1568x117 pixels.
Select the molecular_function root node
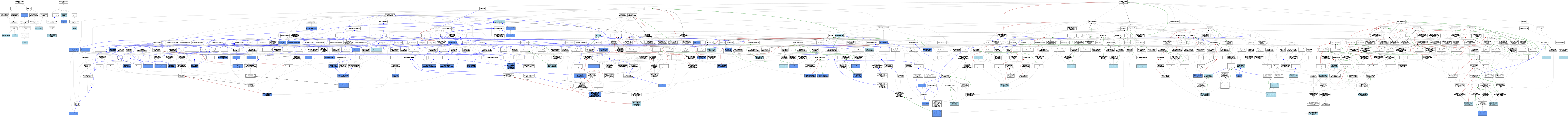[x=19, y=2]
